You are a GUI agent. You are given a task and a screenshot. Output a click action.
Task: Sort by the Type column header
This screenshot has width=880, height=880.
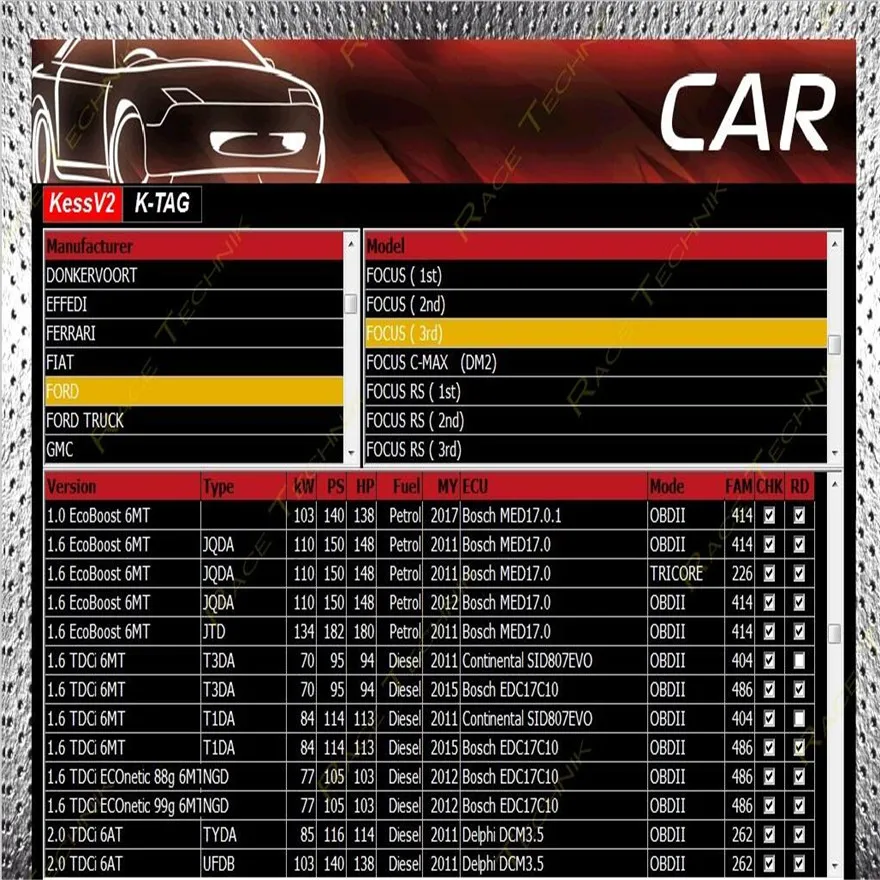click(244, 486)
